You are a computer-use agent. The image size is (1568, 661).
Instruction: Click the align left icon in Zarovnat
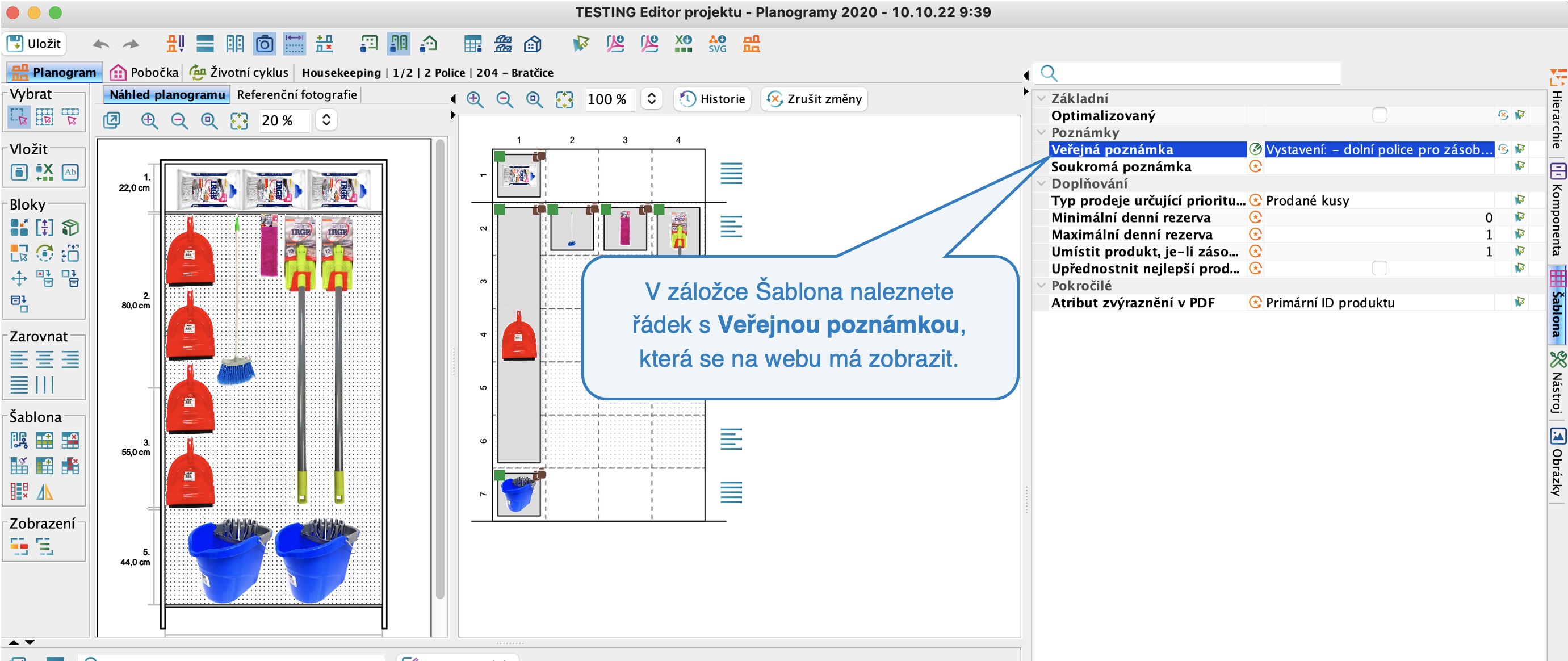pyautogui.click(x=19, y=359)
